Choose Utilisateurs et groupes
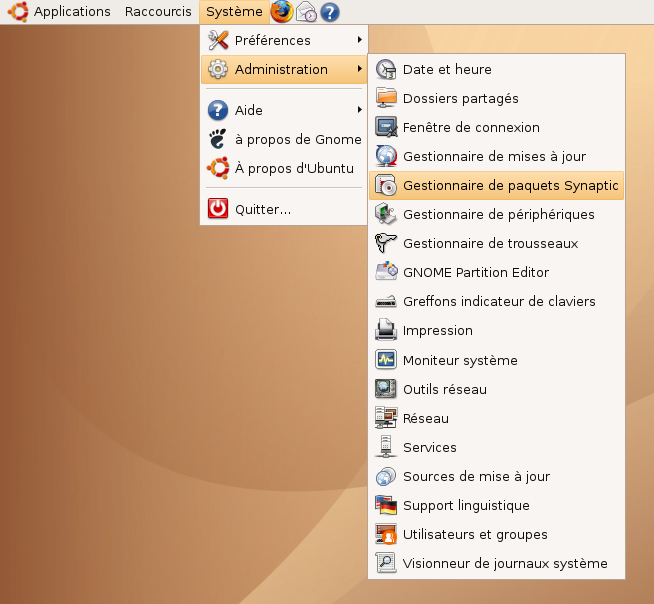This screenshot has width=654, height=604. click(x=475, y=534)
